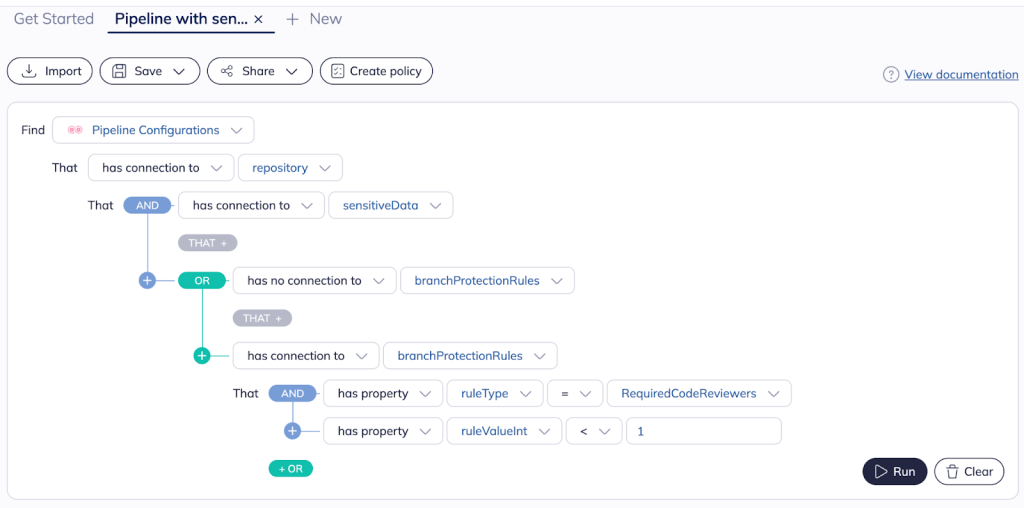Open the RequiredCodeReviewers value dropdown

click(x=699, y=394)
